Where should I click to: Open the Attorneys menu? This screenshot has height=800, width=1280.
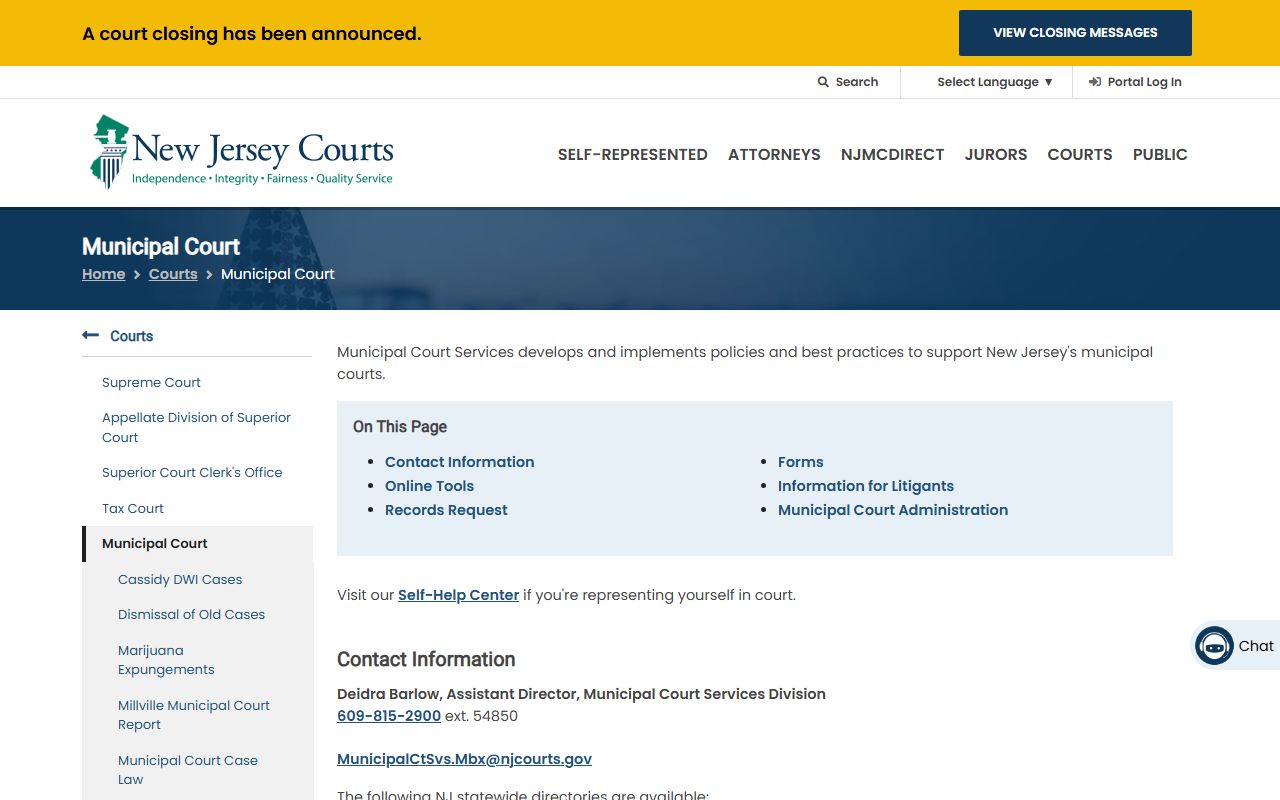774,154
